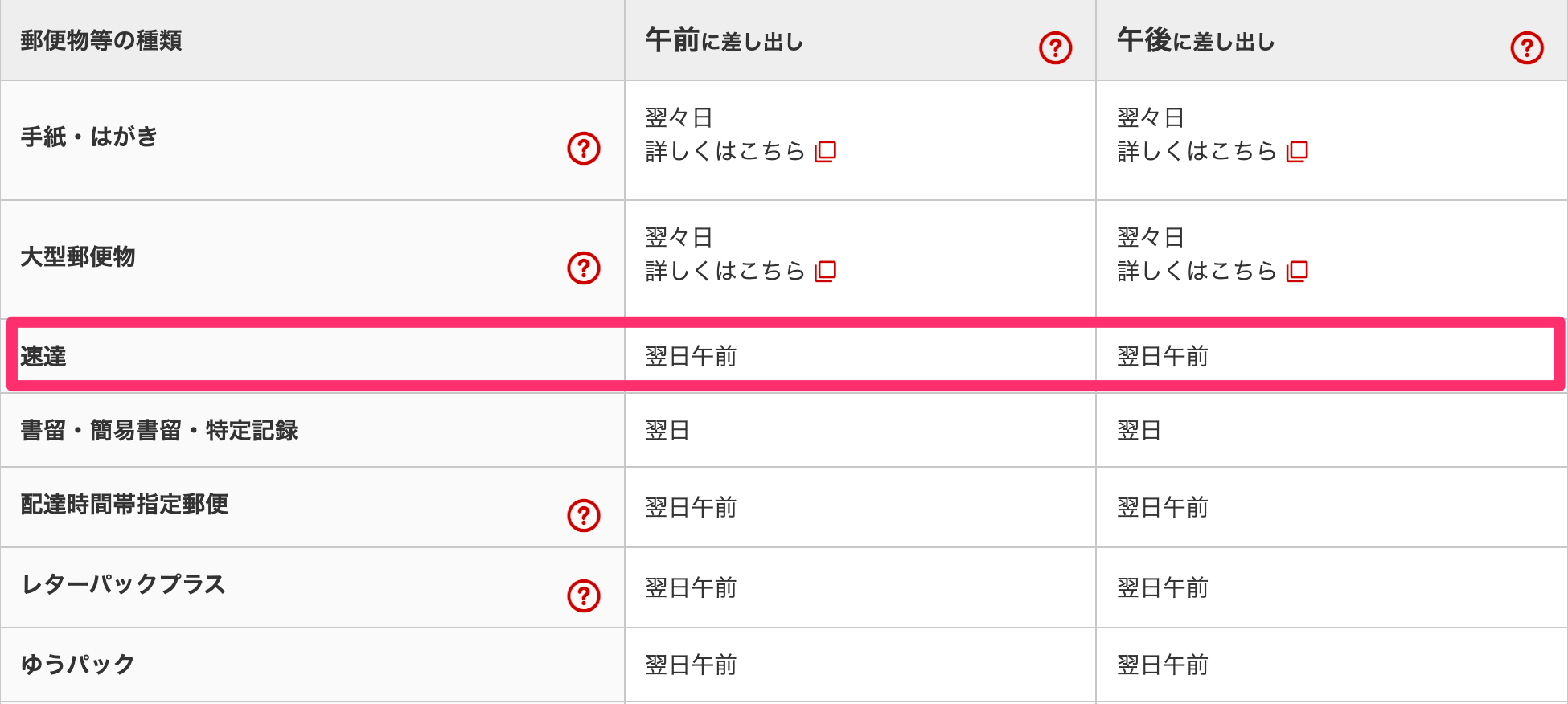
Task: Show help for レターパックプラス
Action: pyautogui.click(x=584, y=596)
